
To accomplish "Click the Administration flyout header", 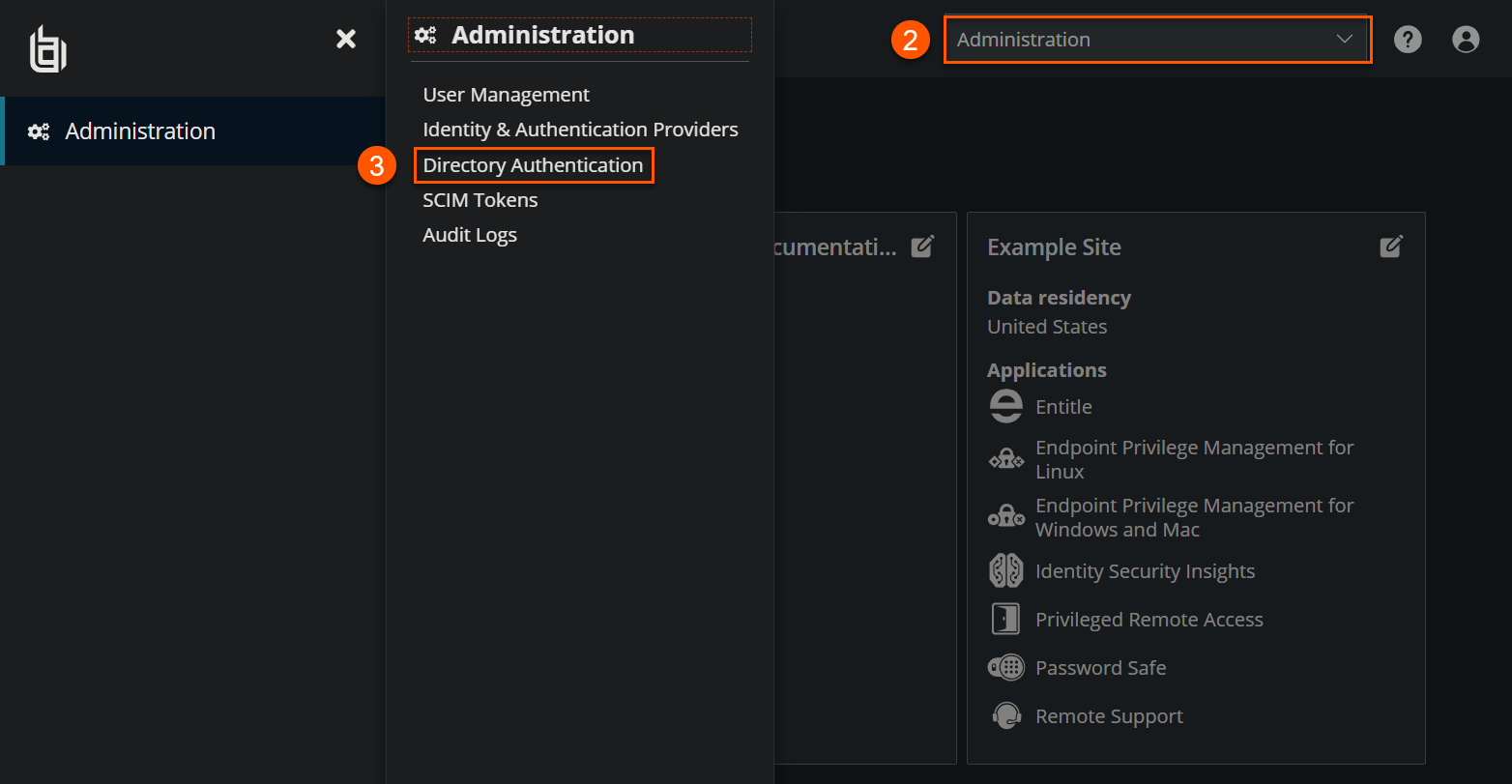I will tap(579, 35).
